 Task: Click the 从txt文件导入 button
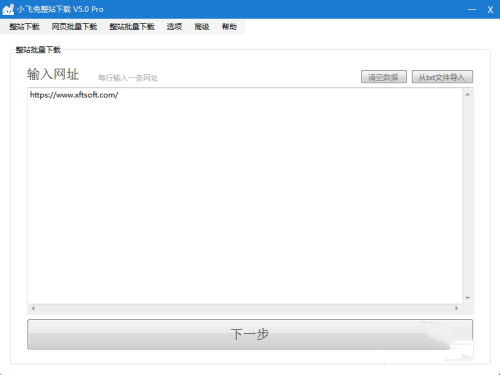[x=442, y=77]
